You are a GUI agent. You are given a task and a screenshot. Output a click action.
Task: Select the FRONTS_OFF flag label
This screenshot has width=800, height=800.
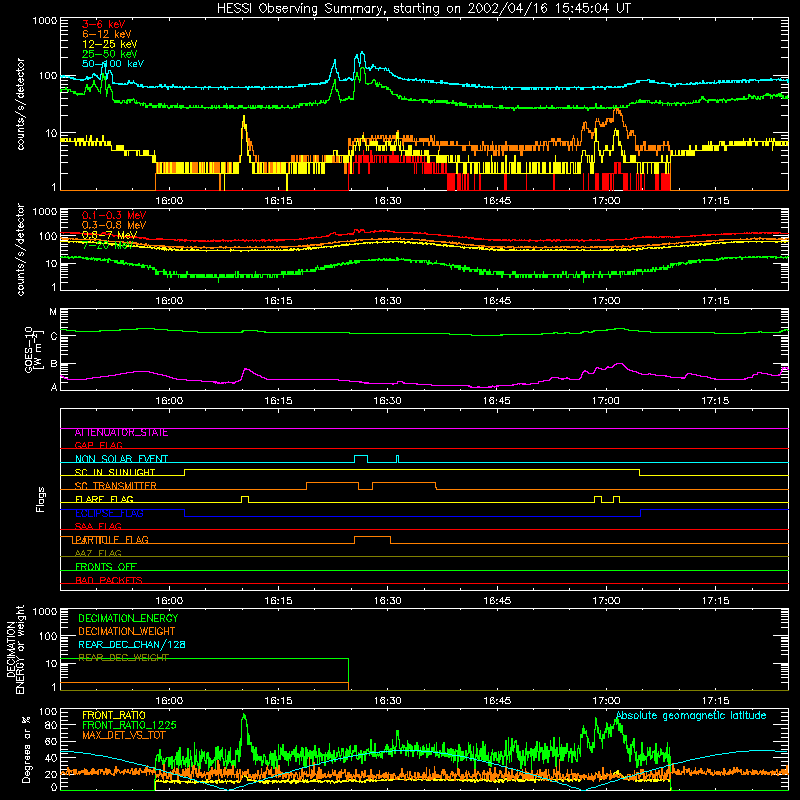[x=106, y=567]
